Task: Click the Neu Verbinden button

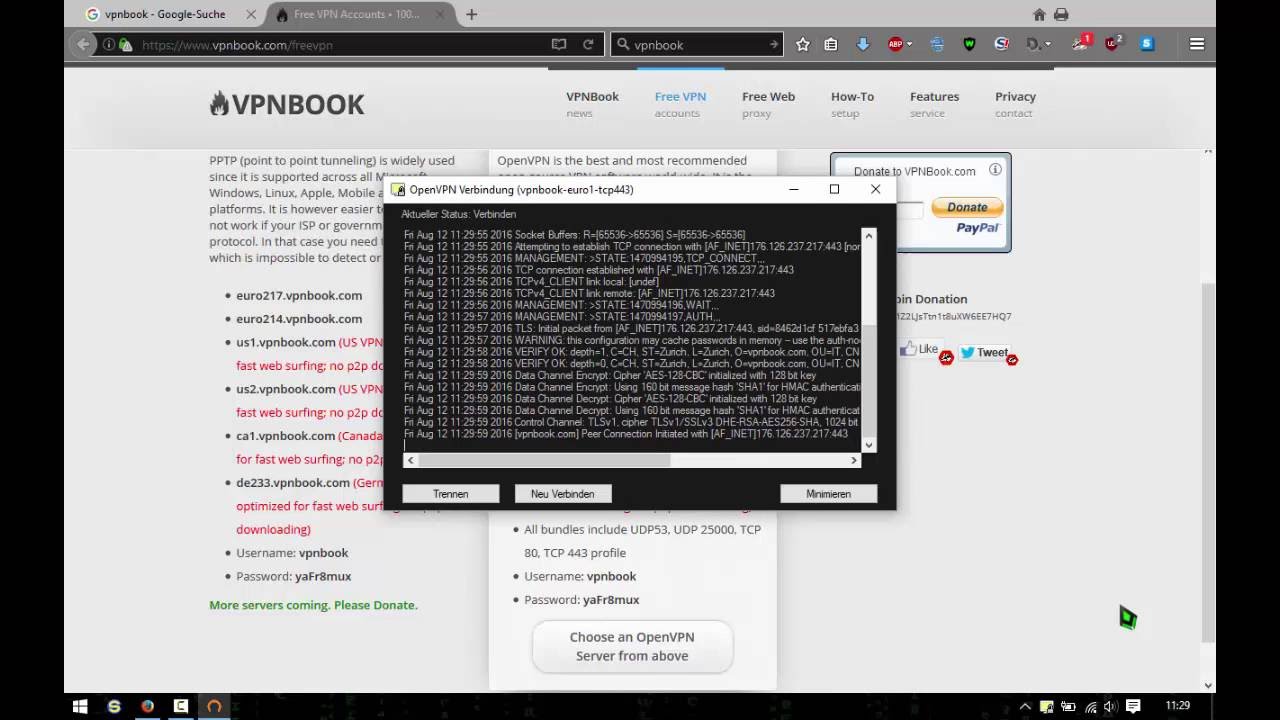Action: point(563,494)
